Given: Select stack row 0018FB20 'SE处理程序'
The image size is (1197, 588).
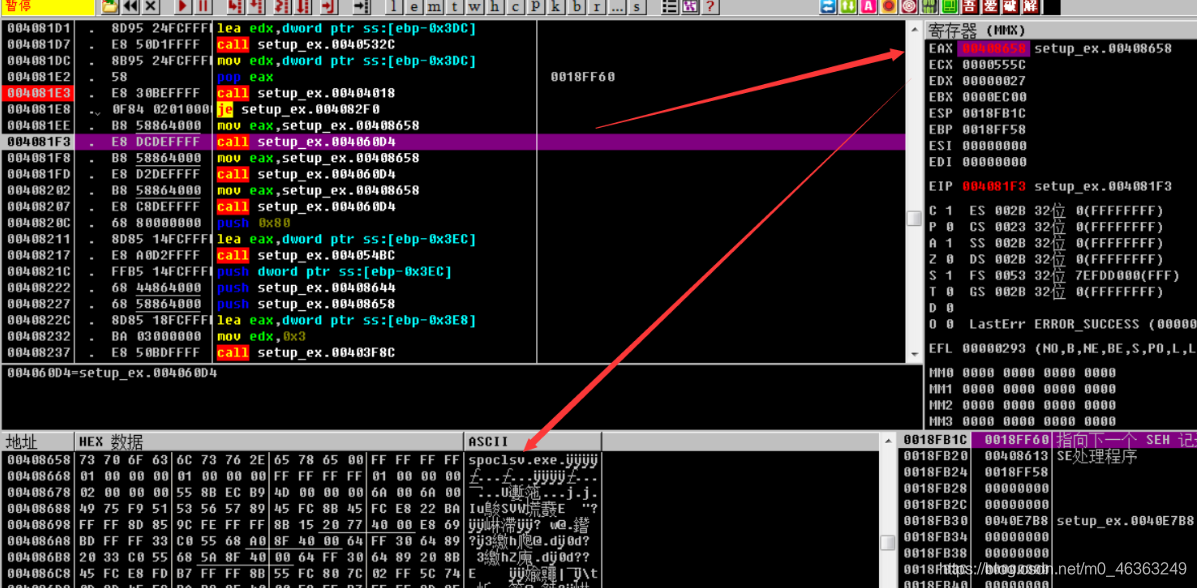Looking at the screenshot, I should (1047, 456).
